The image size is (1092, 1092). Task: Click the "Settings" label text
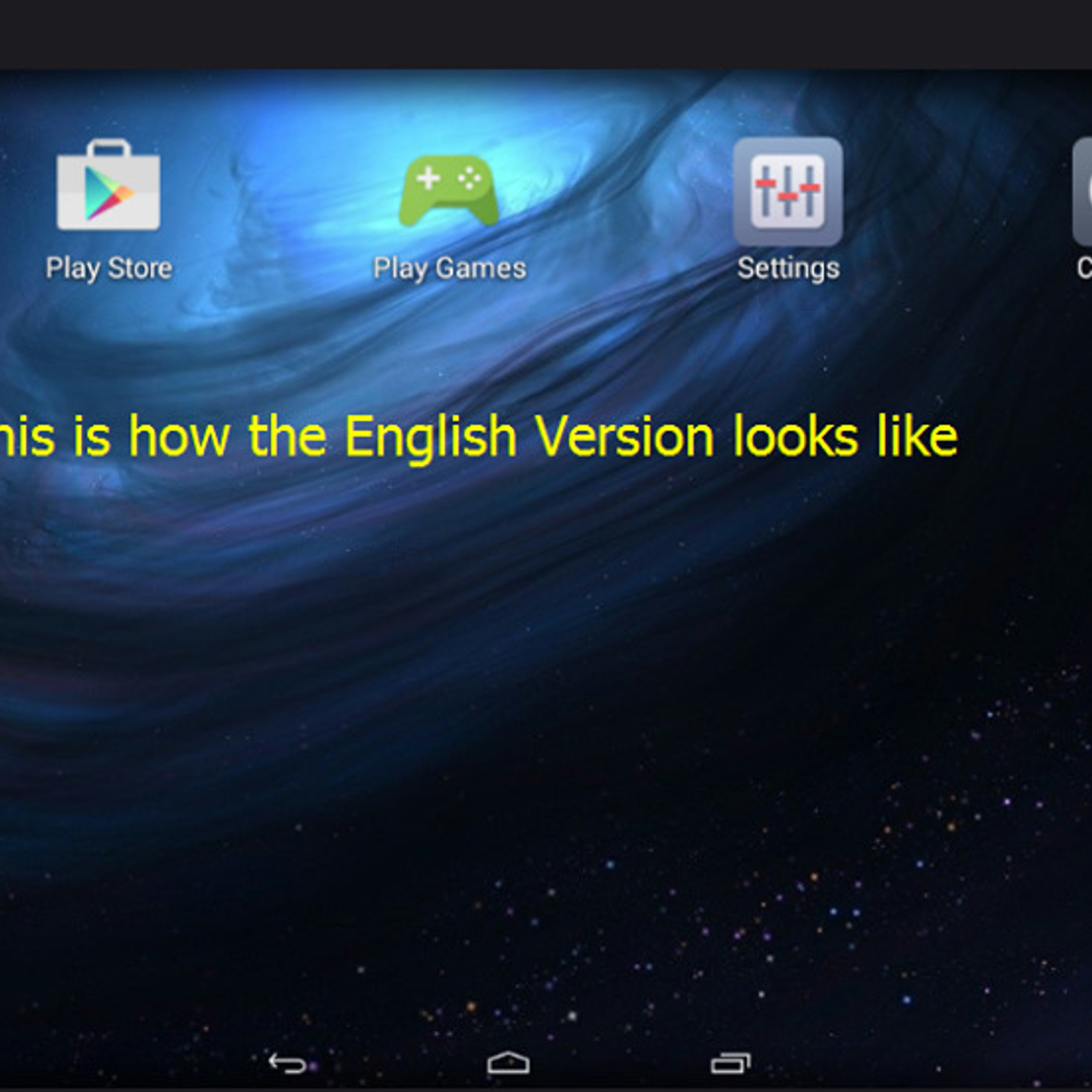[x=788, y=268]
